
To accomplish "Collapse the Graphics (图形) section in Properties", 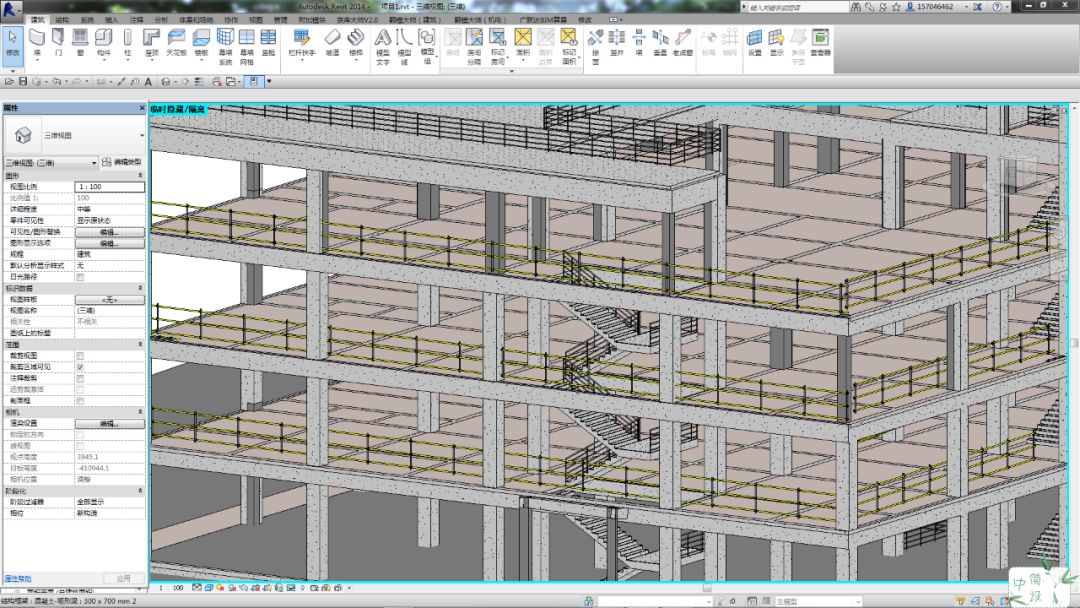I will coord(141,176).
